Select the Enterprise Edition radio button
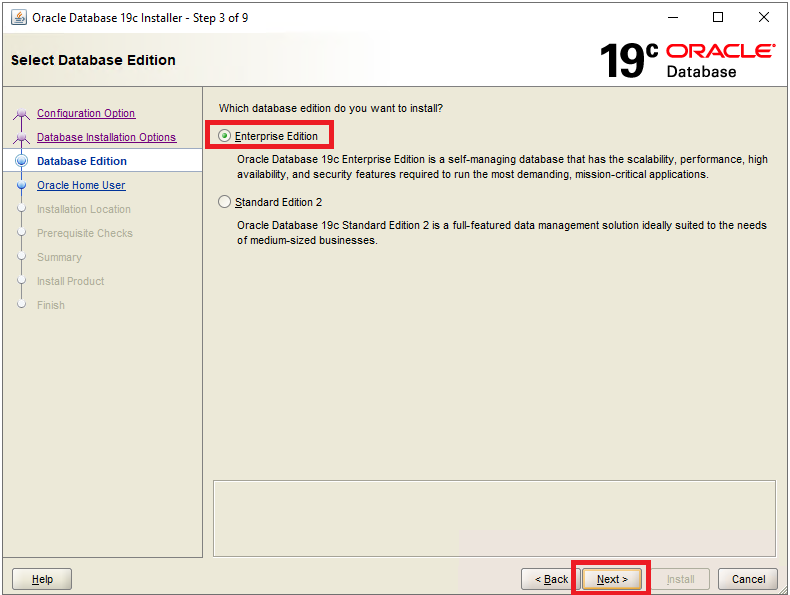The image size is (790, 595). pyautogui.click(x=224, y=136)
